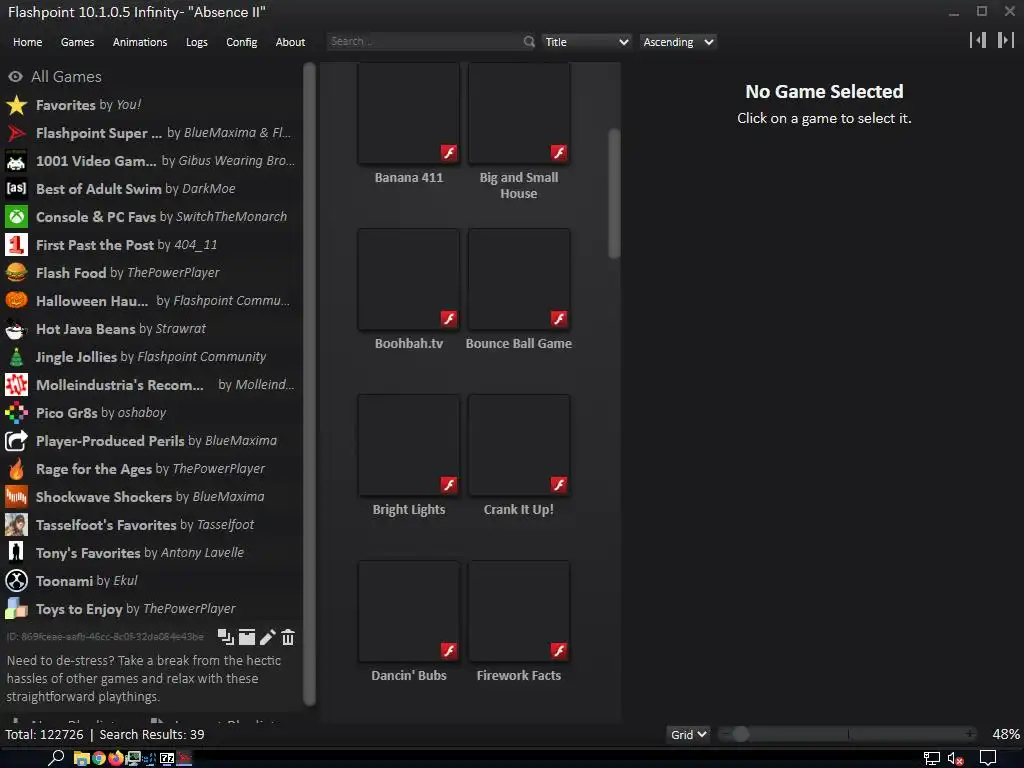The image size is (1024, 768).
Task: Toggle the left sidebar visibility button
Action: point(978,40)
